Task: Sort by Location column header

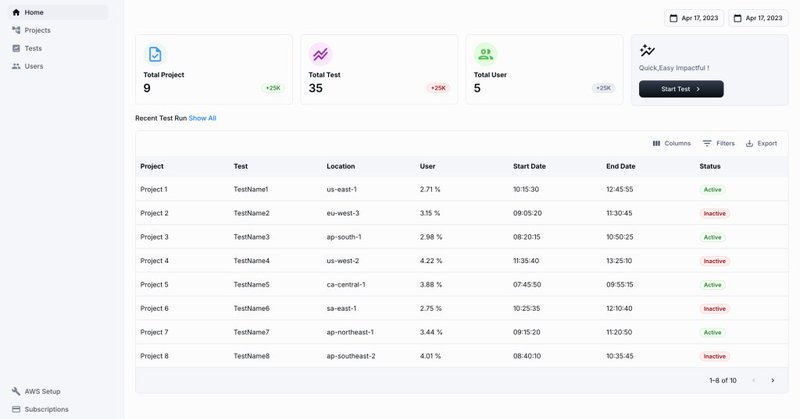Action: click(x=341, y=166)
